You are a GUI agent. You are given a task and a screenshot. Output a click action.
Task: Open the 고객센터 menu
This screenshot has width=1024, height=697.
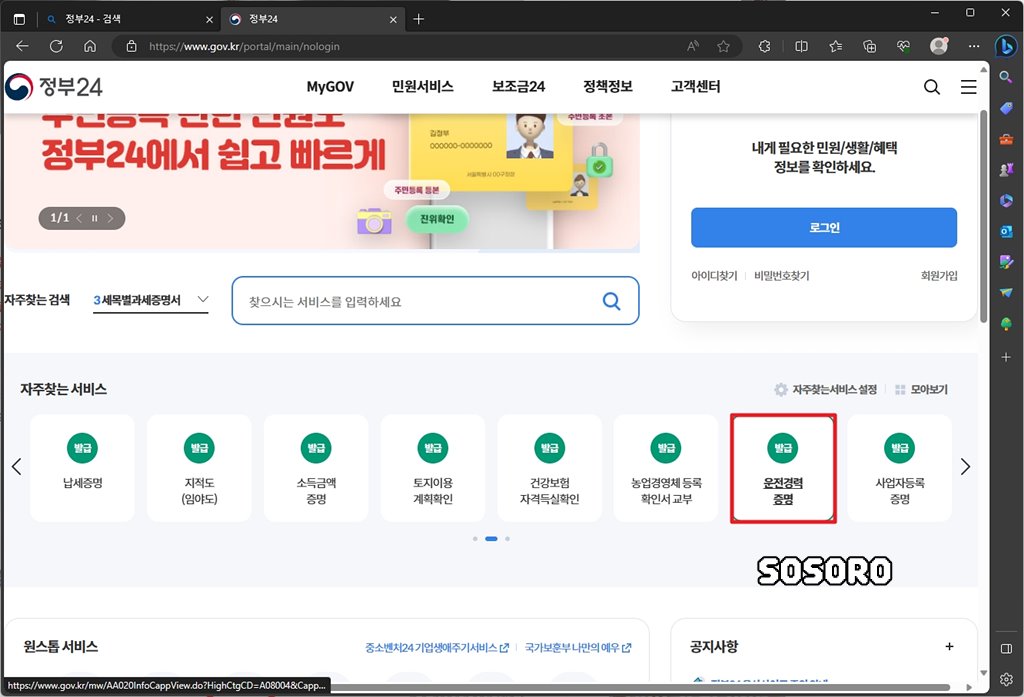coord(696,86)
